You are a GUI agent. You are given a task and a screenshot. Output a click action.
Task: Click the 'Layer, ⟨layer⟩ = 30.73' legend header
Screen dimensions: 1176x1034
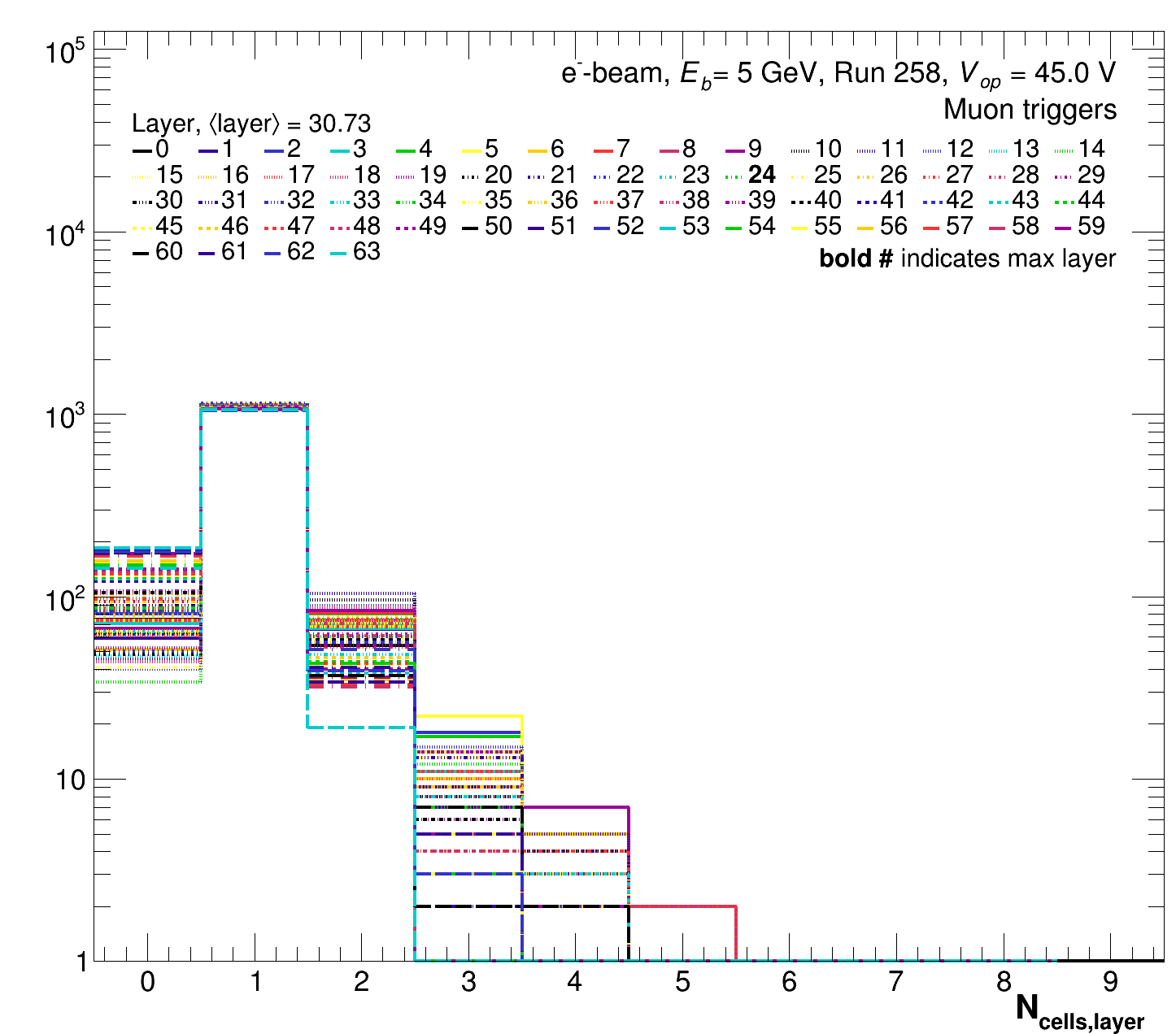[x=251, y=124]
